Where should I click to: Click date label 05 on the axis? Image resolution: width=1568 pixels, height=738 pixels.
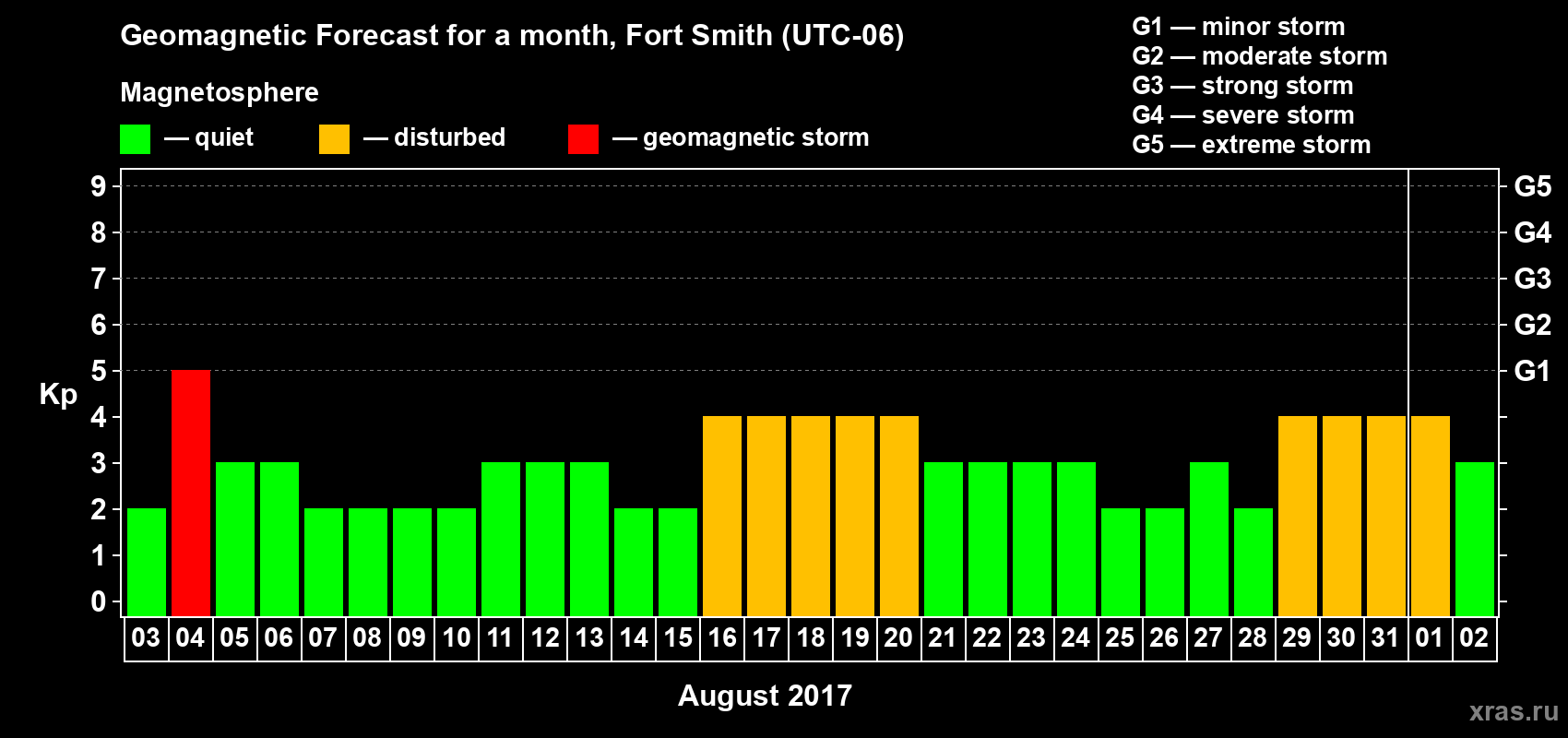pyautogui.click(x=234, y=638)
